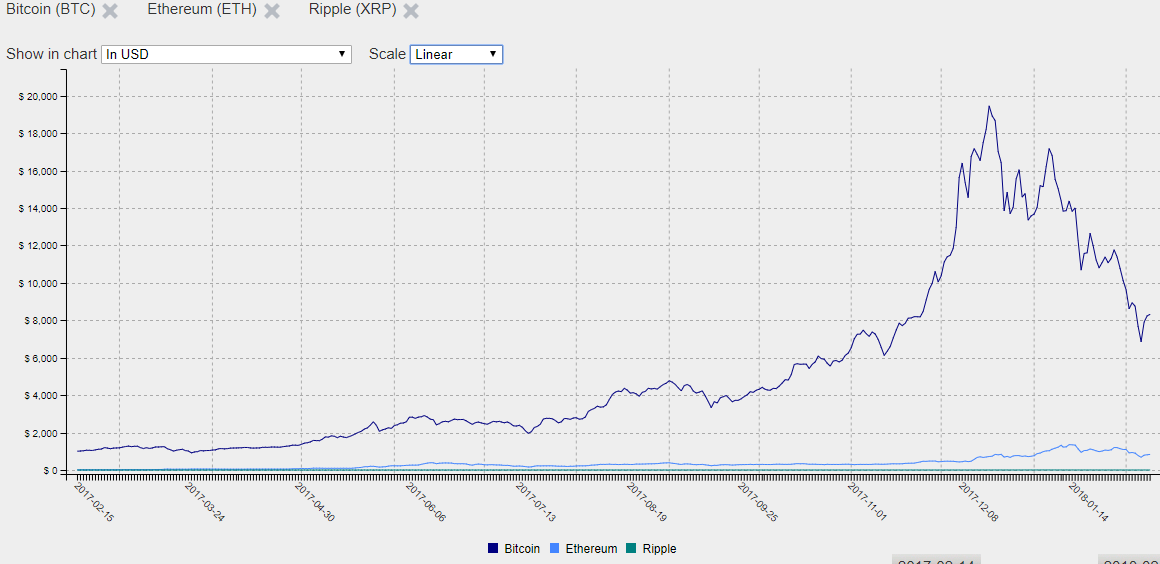Click the 'Ripple (XRP)' tag text
The image size is (1160, 564).
353,10
